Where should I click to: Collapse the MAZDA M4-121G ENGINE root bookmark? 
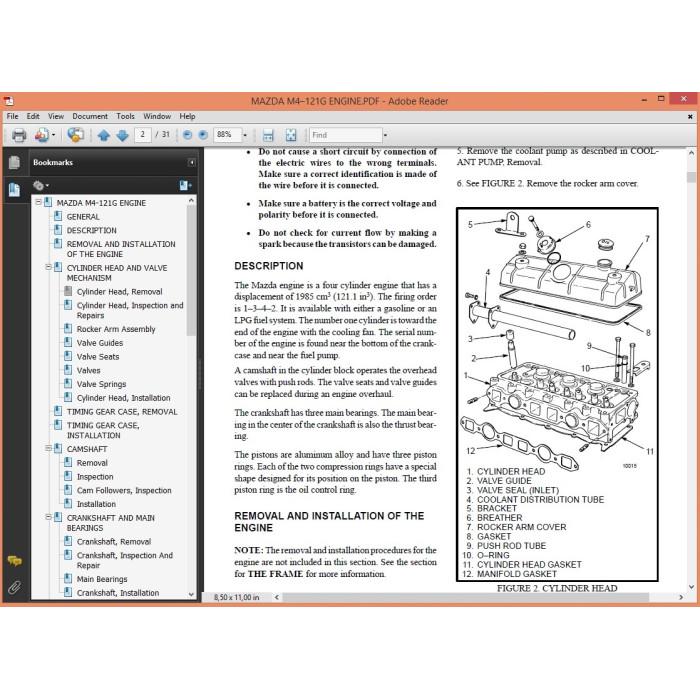pos(38,202)
